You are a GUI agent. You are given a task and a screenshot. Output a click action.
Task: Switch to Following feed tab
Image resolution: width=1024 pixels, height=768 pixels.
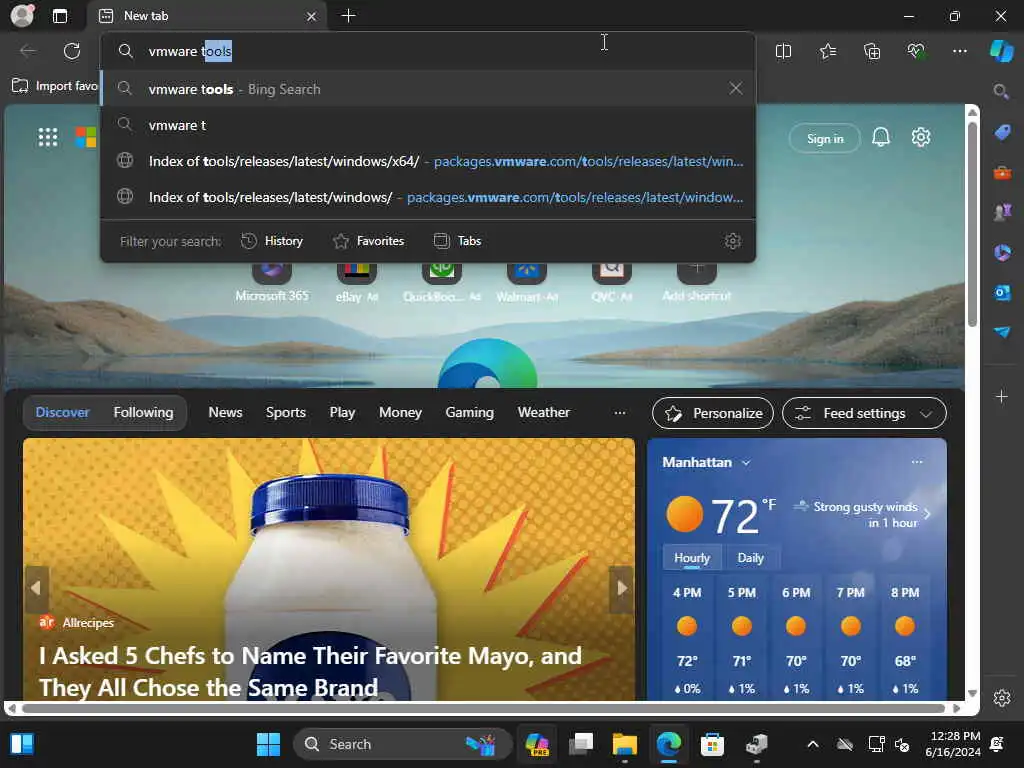[144, 412]
